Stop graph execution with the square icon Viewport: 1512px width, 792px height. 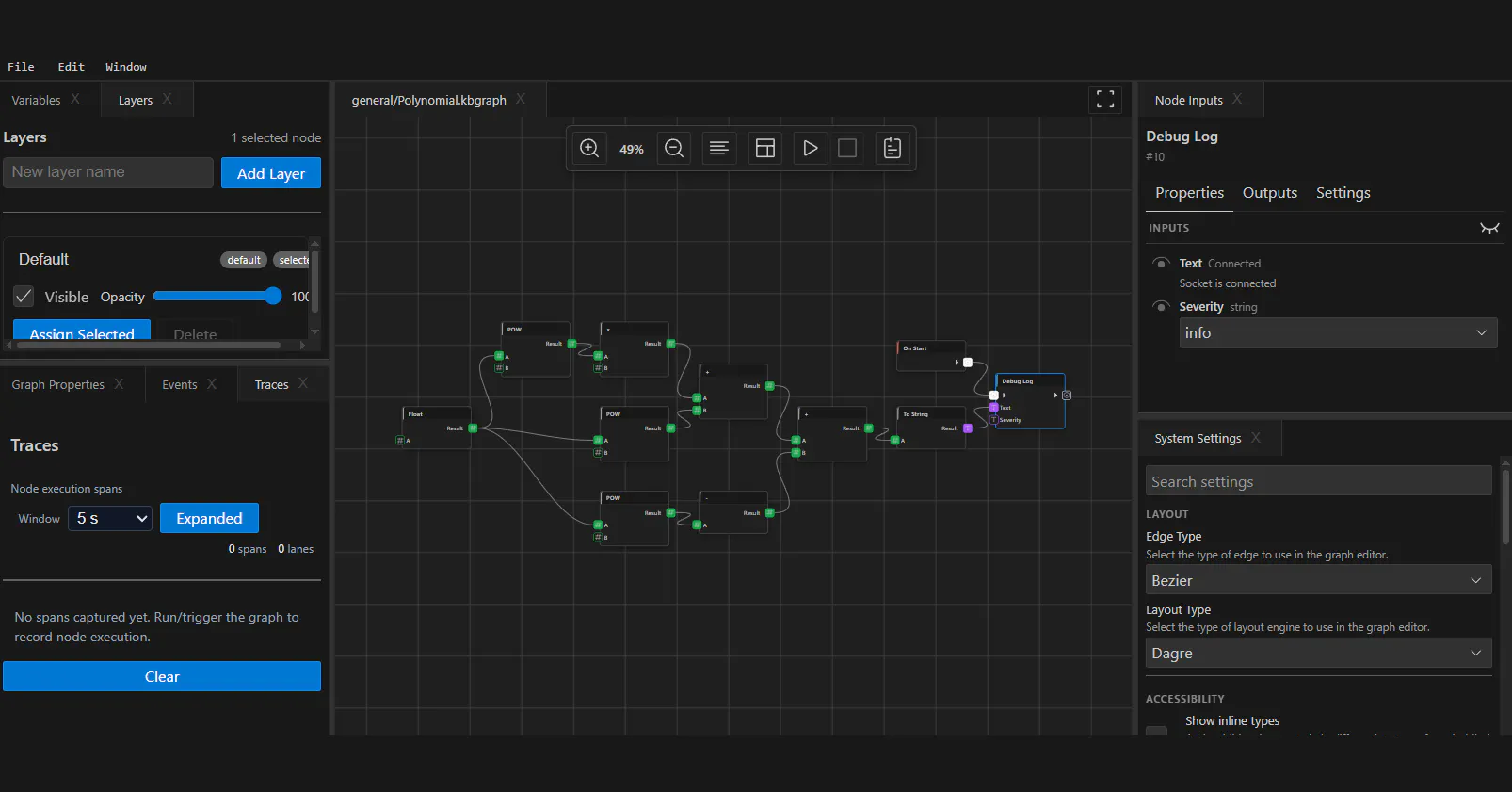pos(847,149)
